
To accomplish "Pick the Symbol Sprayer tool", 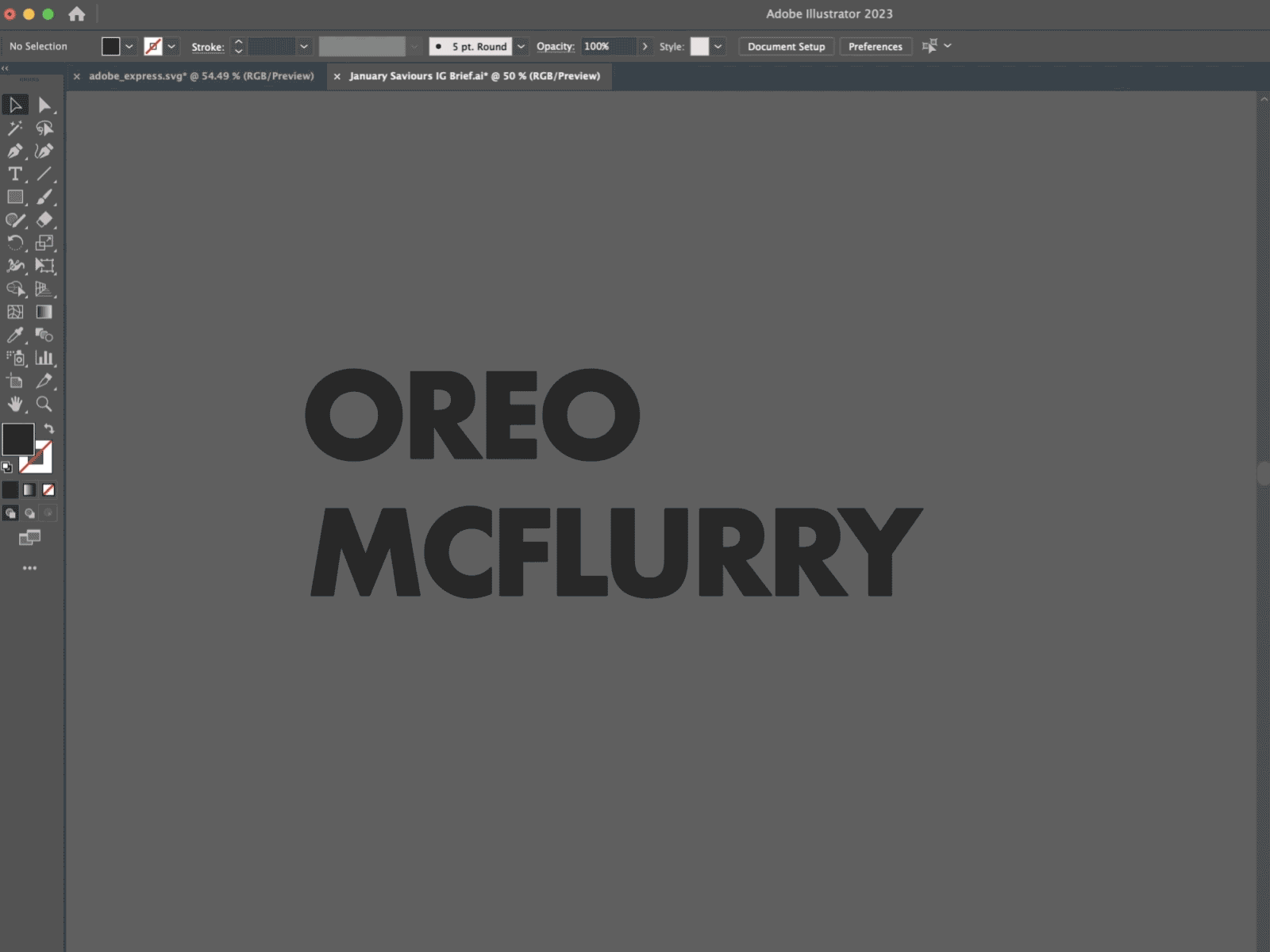I will coord(15,358).
